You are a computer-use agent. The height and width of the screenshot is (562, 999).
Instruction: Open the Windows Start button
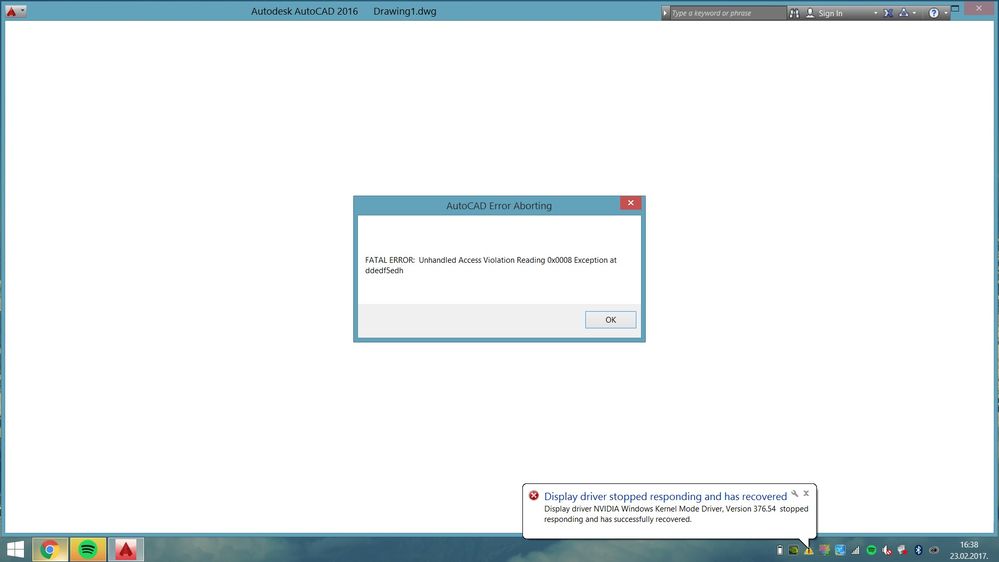point(15,549)
